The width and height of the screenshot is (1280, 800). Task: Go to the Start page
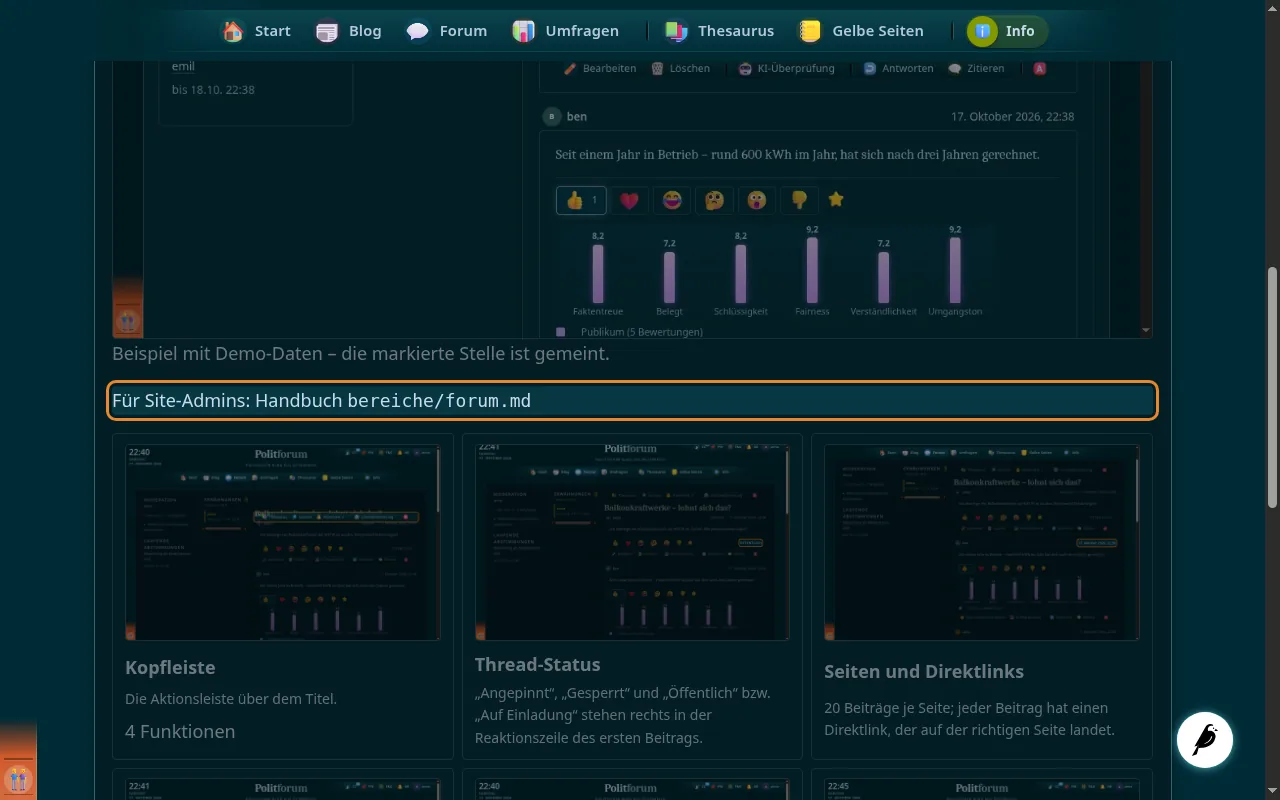coord(256,31)
